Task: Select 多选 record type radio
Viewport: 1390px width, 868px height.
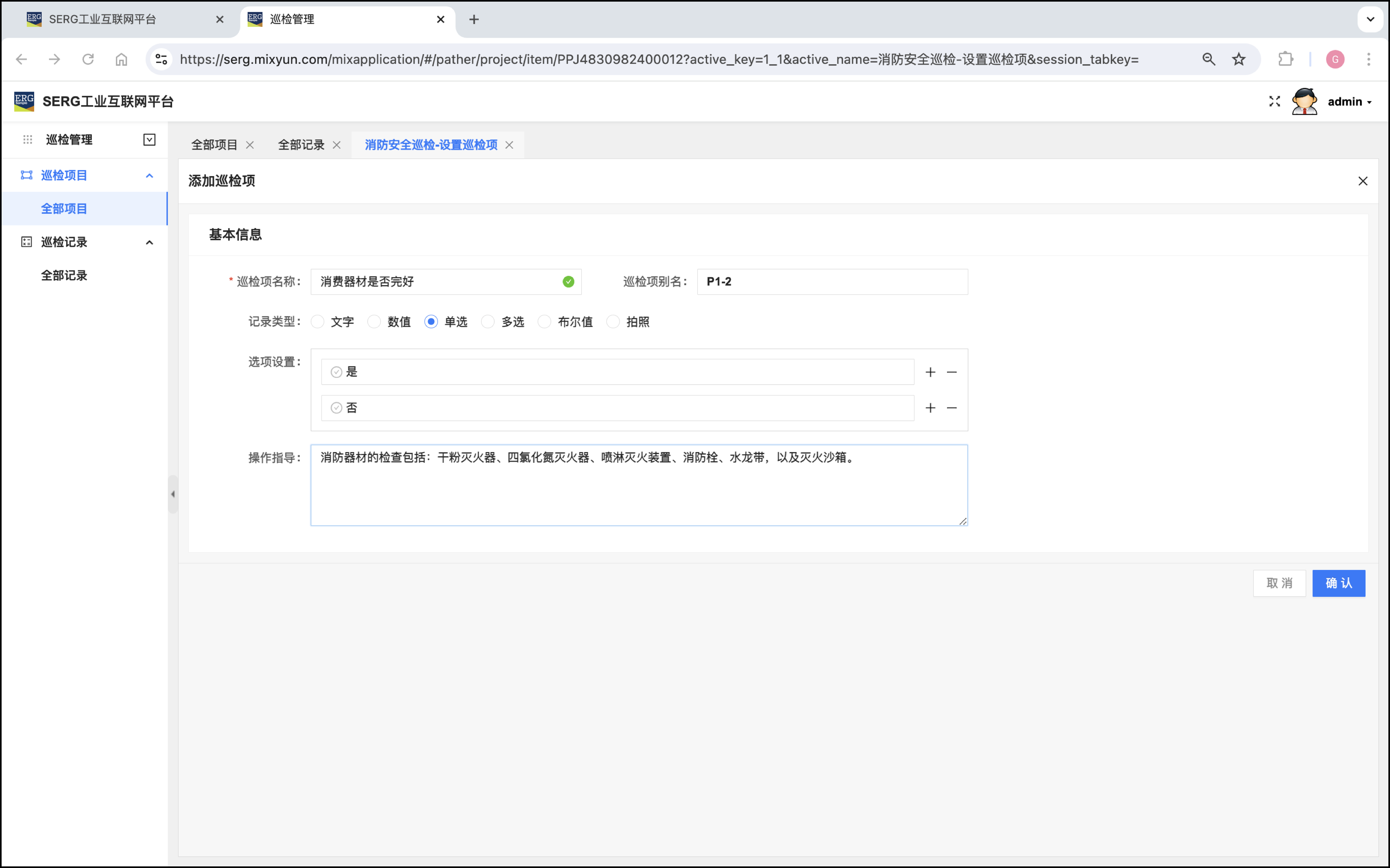Action: click(x=488, y=321)
